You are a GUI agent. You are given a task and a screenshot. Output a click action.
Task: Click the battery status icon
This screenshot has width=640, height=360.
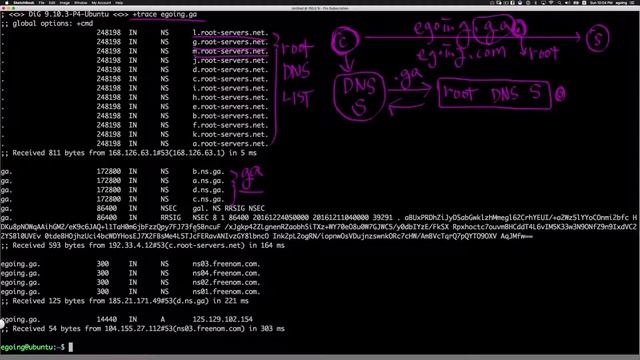coord(576,2)
